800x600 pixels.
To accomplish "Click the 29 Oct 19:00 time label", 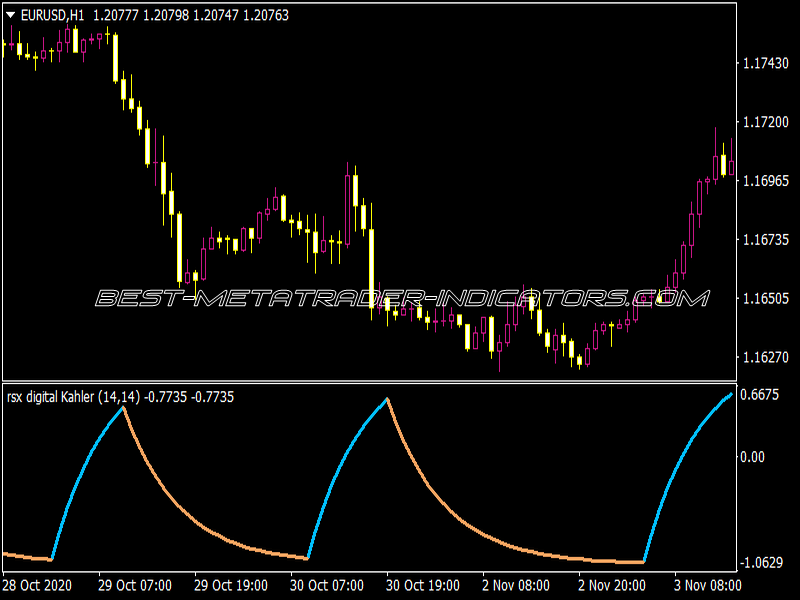I will pos(231,585).
